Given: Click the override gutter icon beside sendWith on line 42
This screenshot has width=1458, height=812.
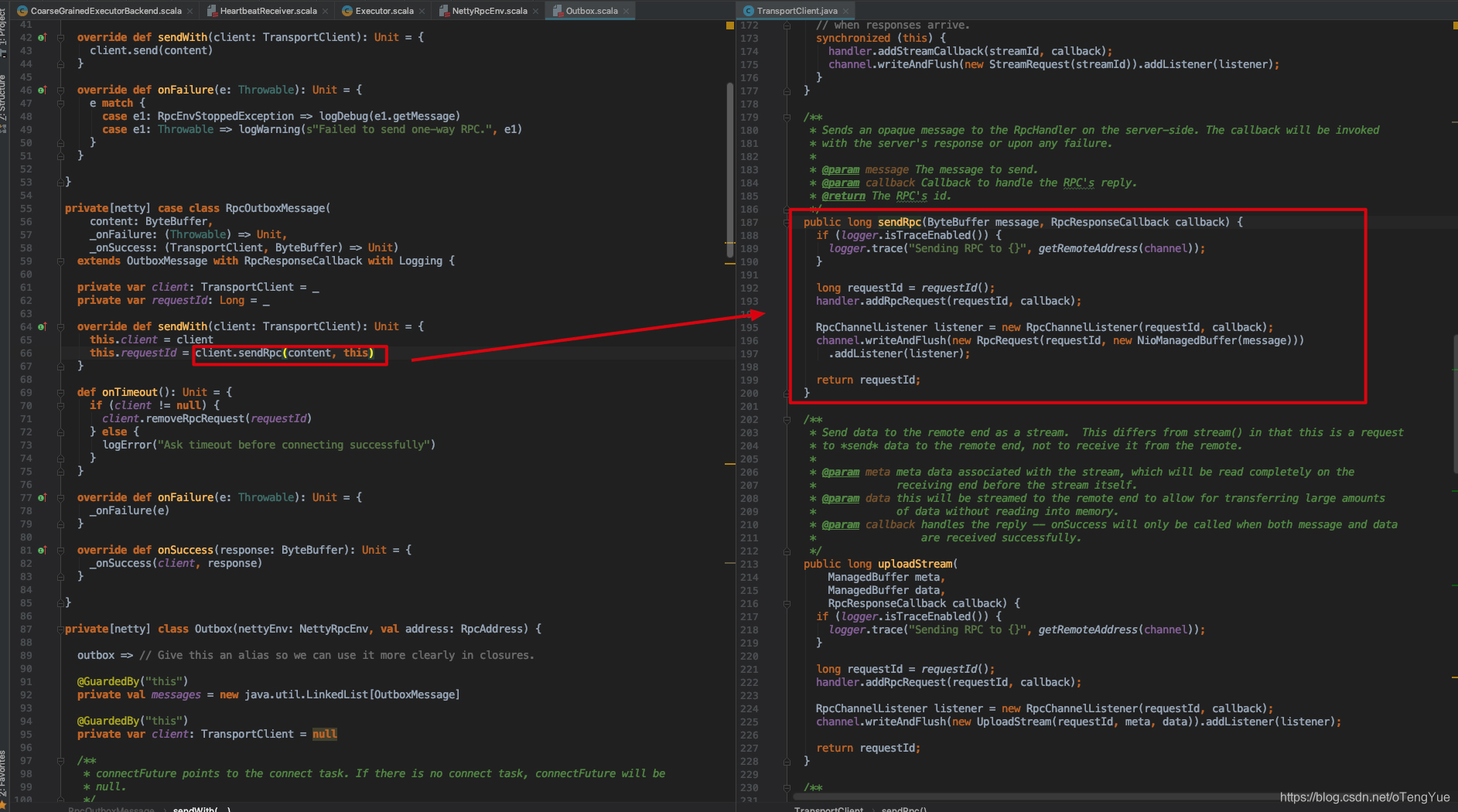Looking at the screenshot, I should [x=42, y=37].
